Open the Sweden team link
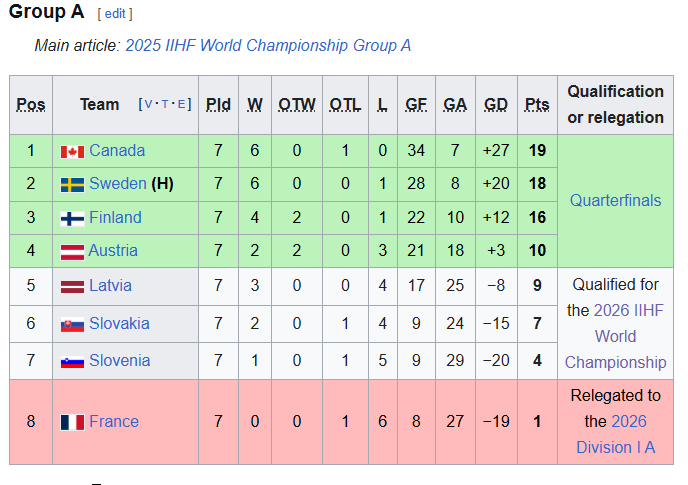Image resolution: width=688 pixels, height=485 pixels. (117, 184)
